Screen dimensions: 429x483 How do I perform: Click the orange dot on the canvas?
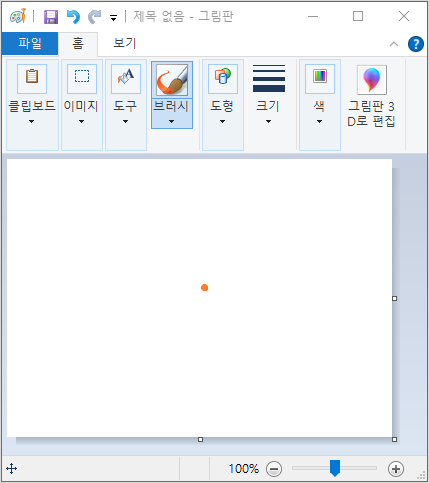[205, 287]
